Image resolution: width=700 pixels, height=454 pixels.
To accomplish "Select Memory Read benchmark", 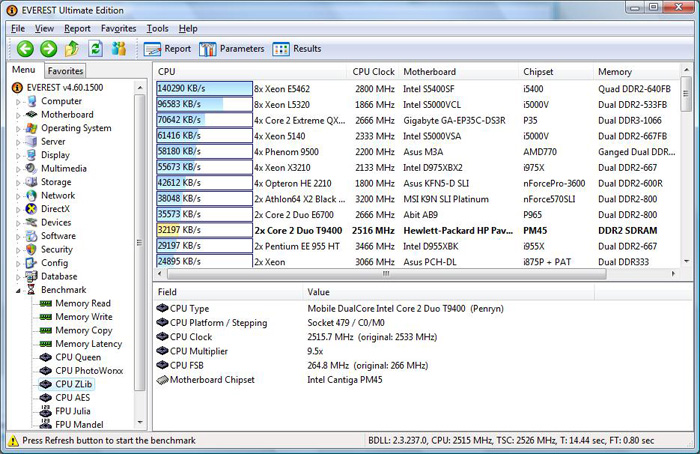I will click(x=83, y=304).
